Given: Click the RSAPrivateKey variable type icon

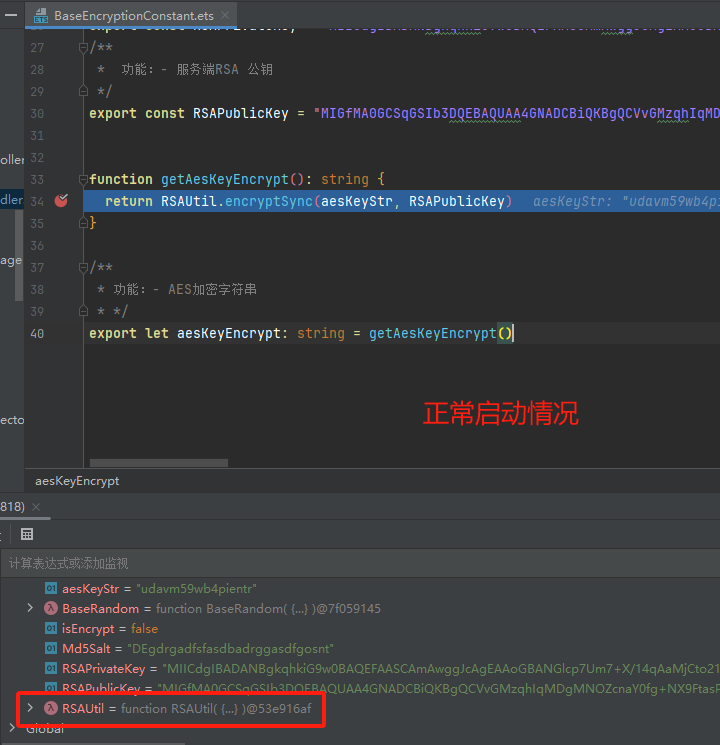Looking at the screenshot, I should click(51, 668).
